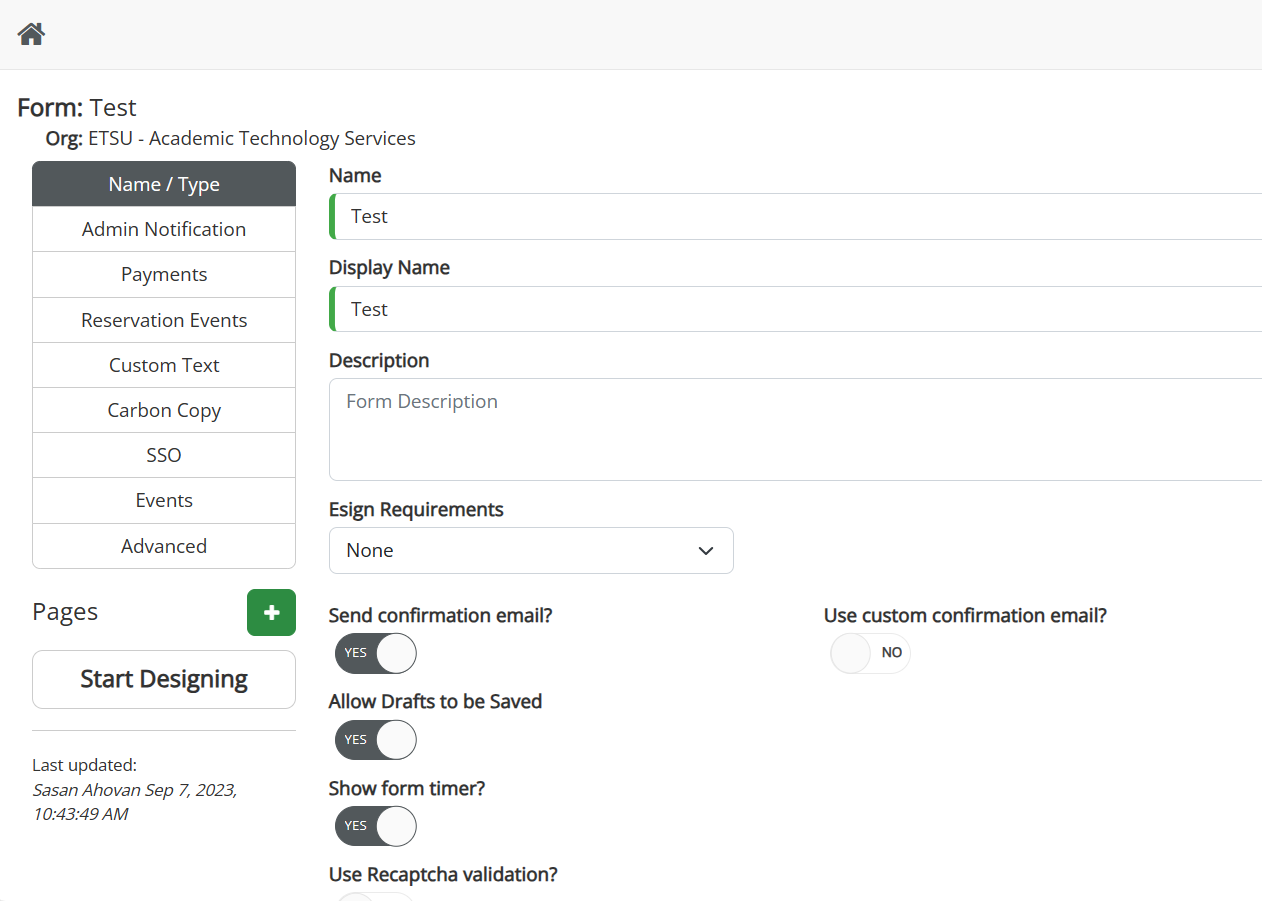Open Reservation Events section
The image size is (1262, 901).
coord(164,320)
